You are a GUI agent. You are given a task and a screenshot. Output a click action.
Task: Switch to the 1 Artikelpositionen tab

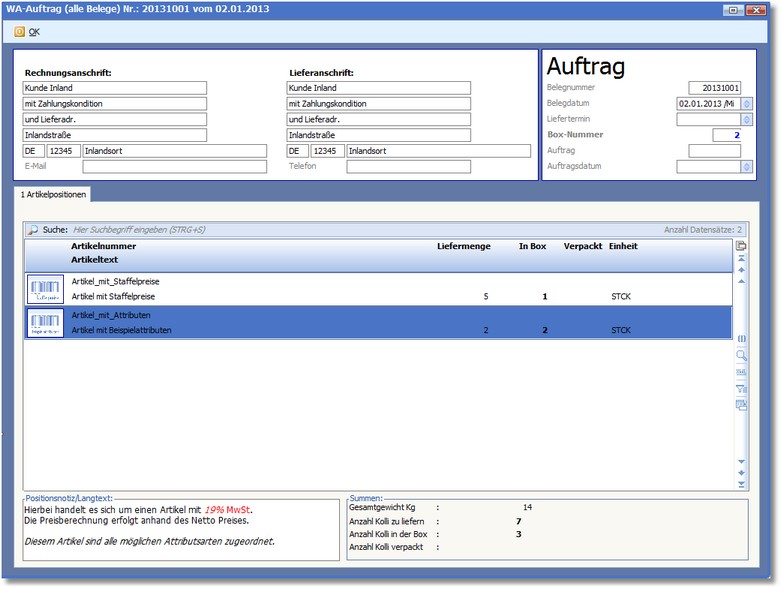[x=55, y=194]
